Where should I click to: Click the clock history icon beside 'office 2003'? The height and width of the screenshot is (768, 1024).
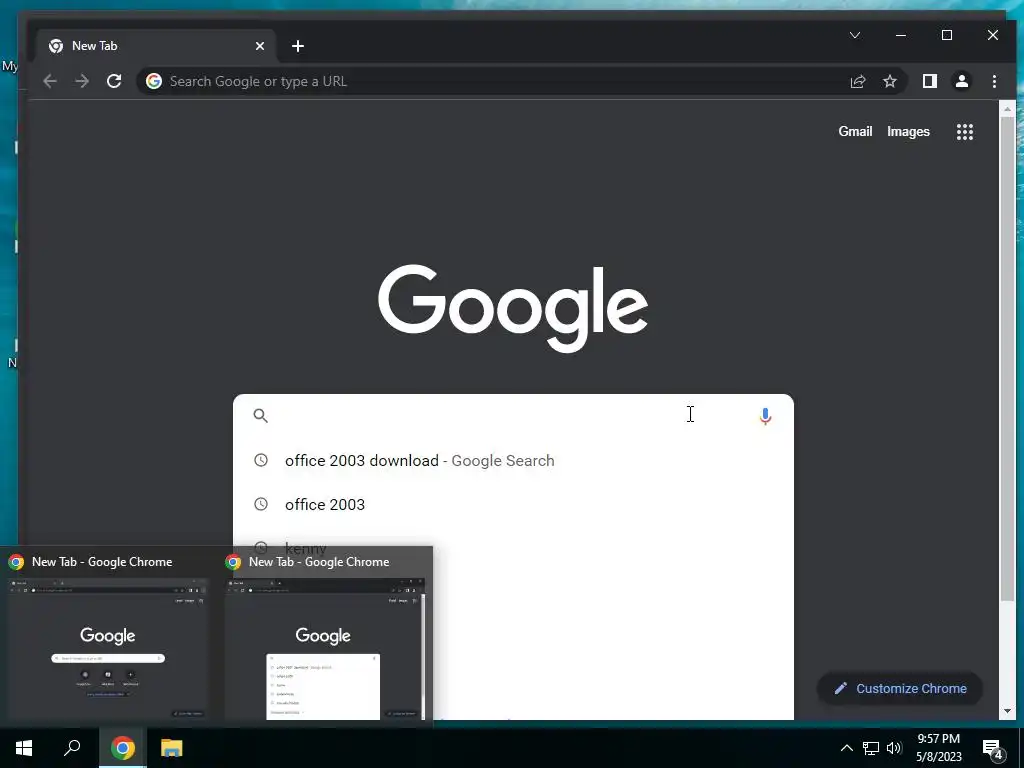[x=261, y=504]
